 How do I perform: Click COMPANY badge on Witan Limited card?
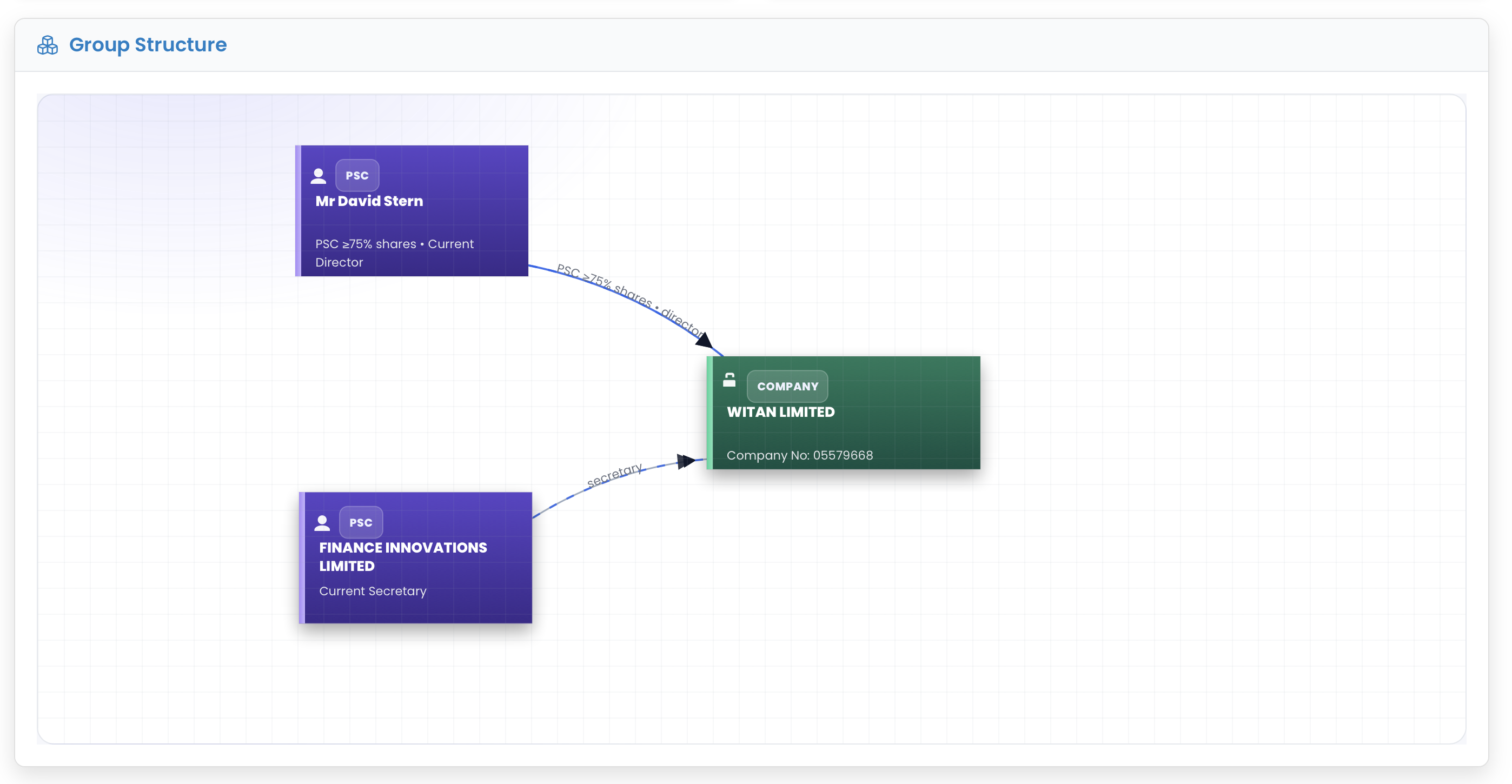[x=787, y=386]
